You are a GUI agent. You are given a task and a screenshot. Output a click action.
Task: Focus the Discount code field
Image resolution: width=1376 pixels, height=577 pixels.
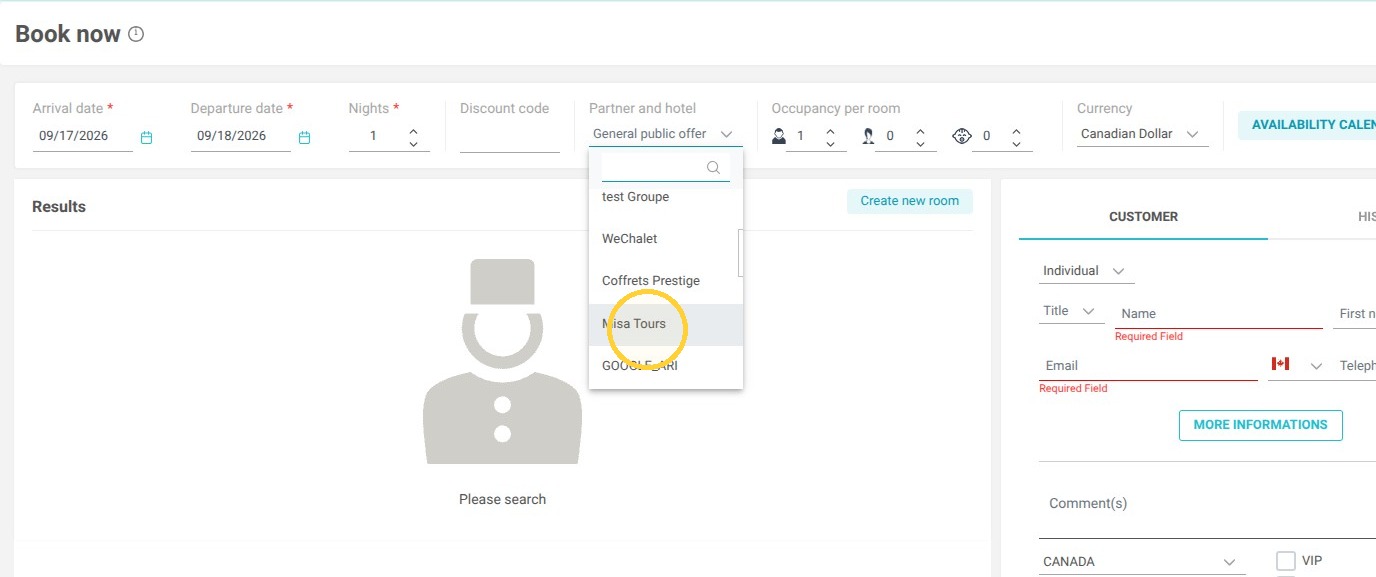510,138
